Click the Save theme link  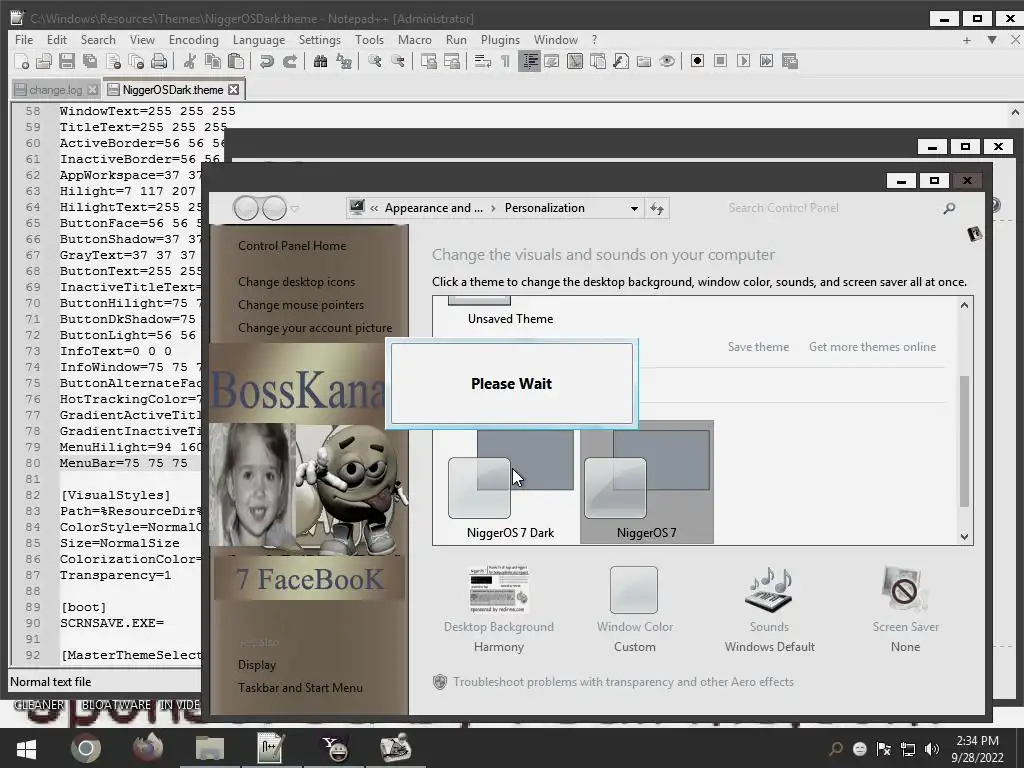tap(758, 347)
